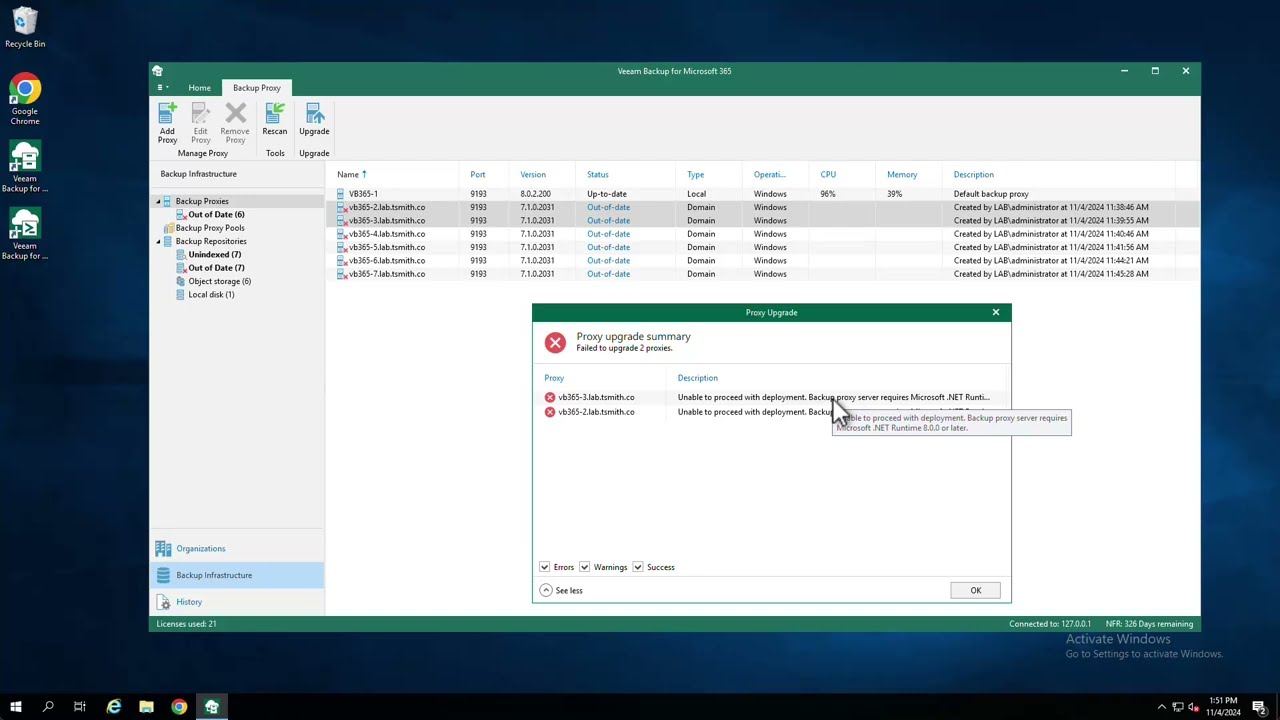Click Out-of-date status of vb365-4 proxy
Screen dimensions: 1280x720
pyautogui.click(x=608, y=234)
